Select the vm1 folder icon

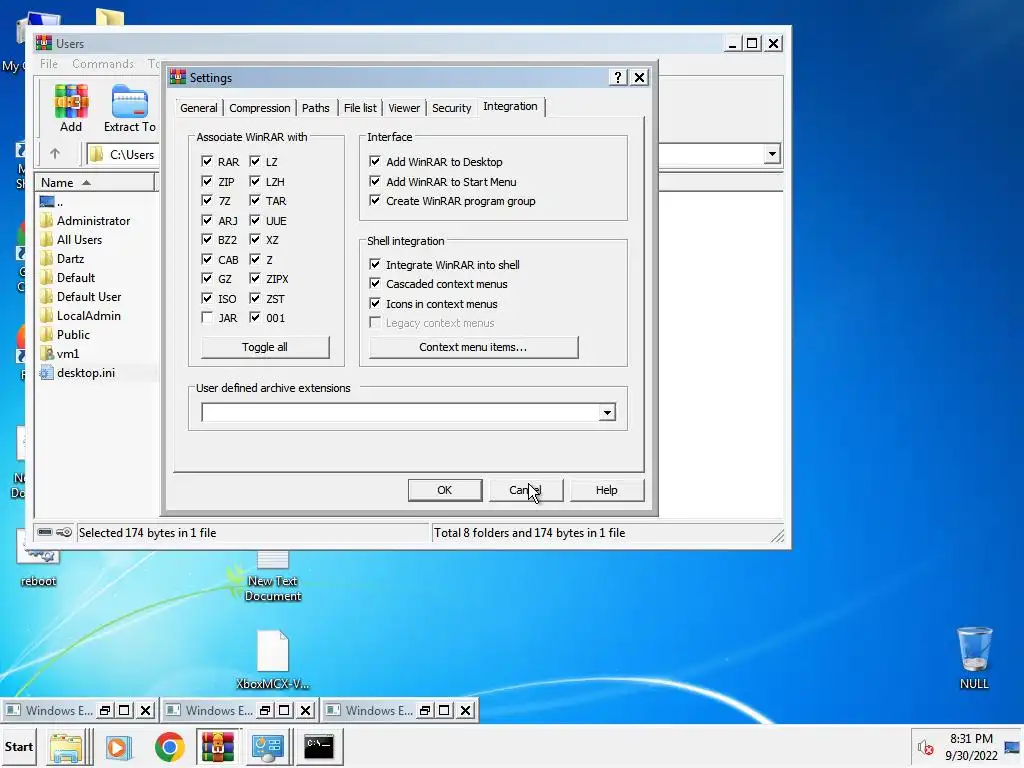46,353
